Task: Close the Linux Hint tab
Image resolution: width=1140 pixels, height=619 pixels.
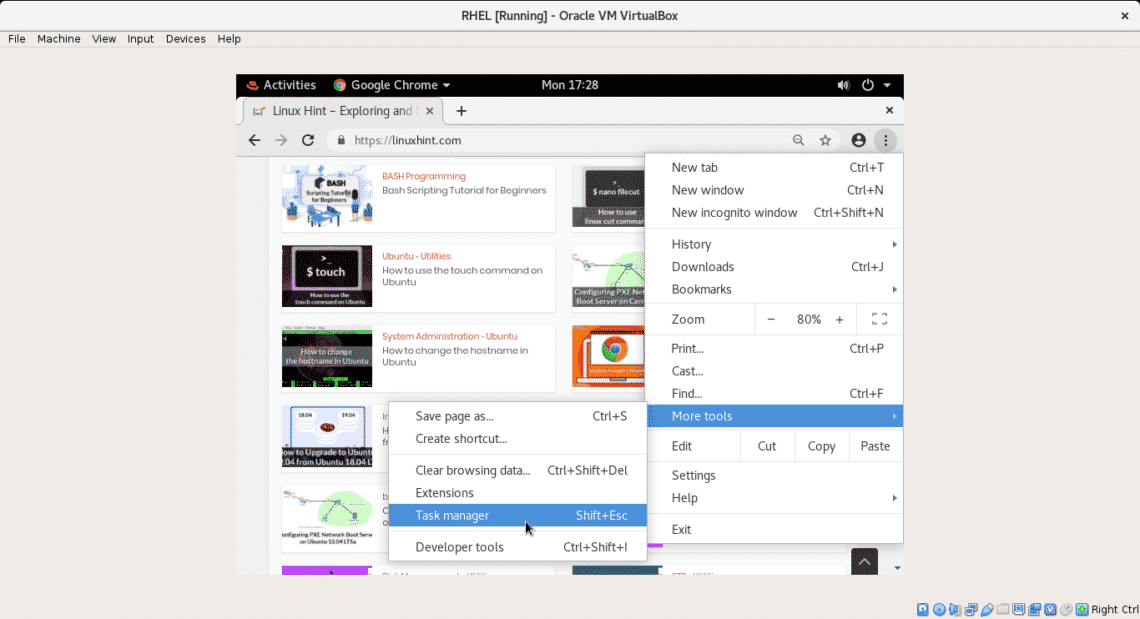Action: (430, 111)
